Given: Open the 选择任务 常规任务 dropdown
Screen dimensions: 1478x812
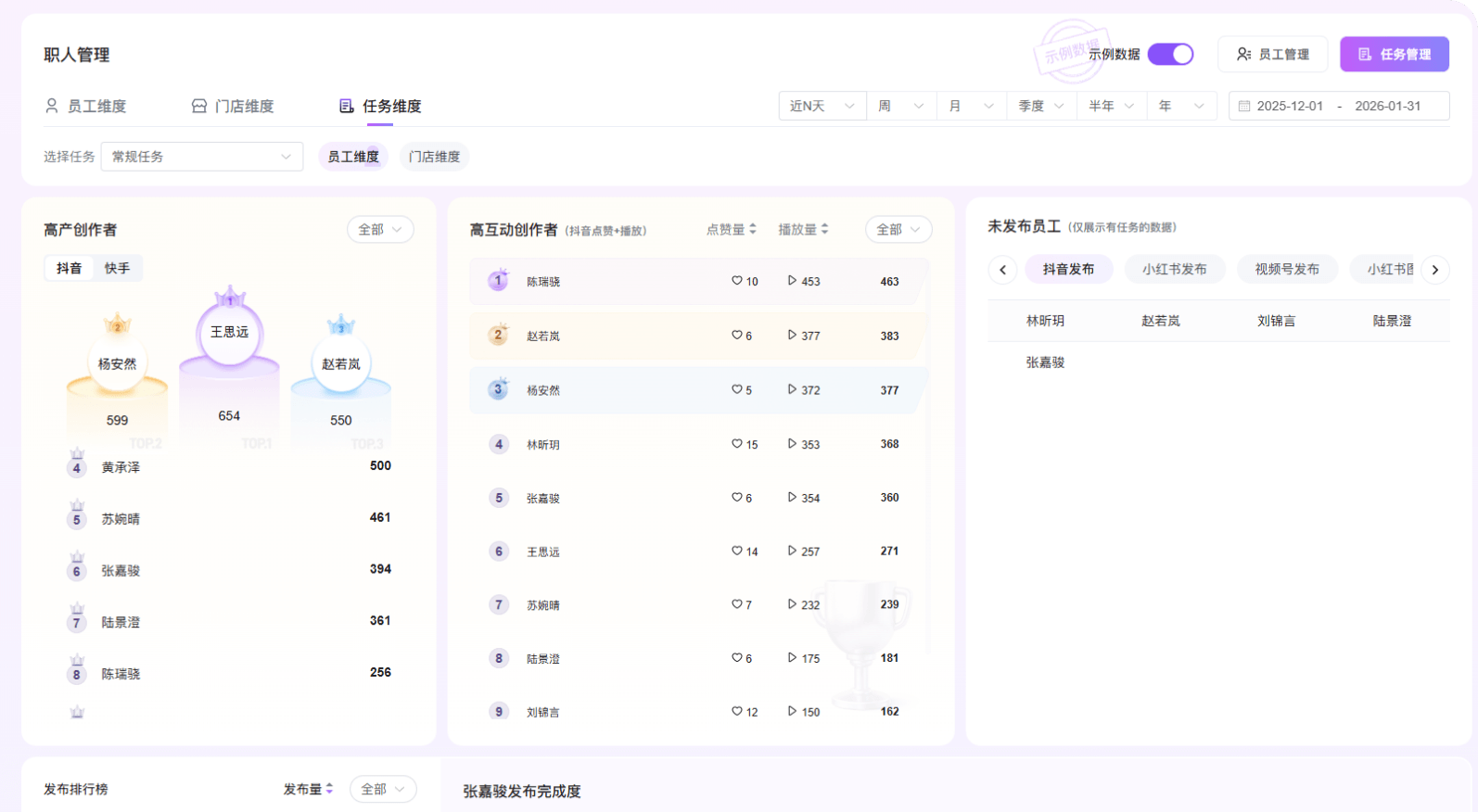Looking at the screenshot, I should pyautogui.click(x=201, y=157).
